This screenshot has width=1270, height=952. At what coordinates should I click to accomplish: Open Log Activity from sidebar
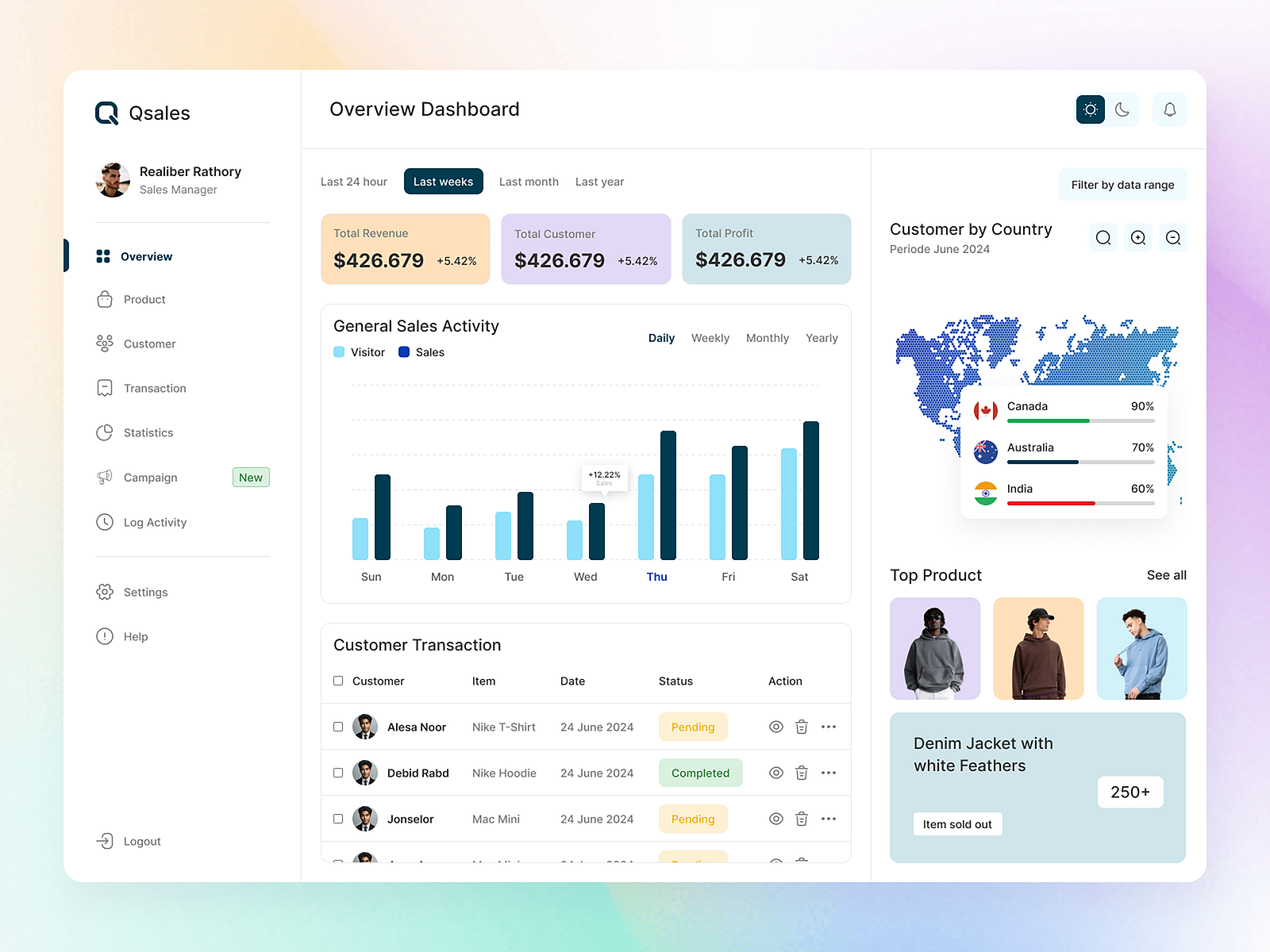pyautogui.click(x=155, y=522)
